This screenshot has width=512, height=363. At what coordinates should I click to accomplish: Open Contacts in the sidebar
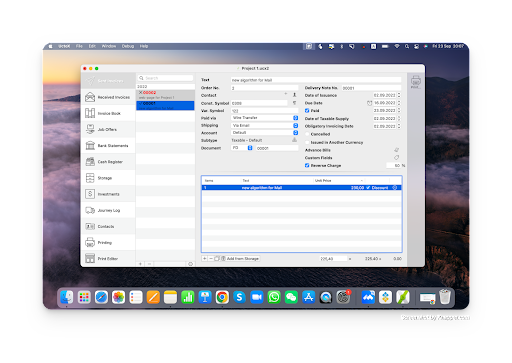pyautogui.click(x=108, y=226)
